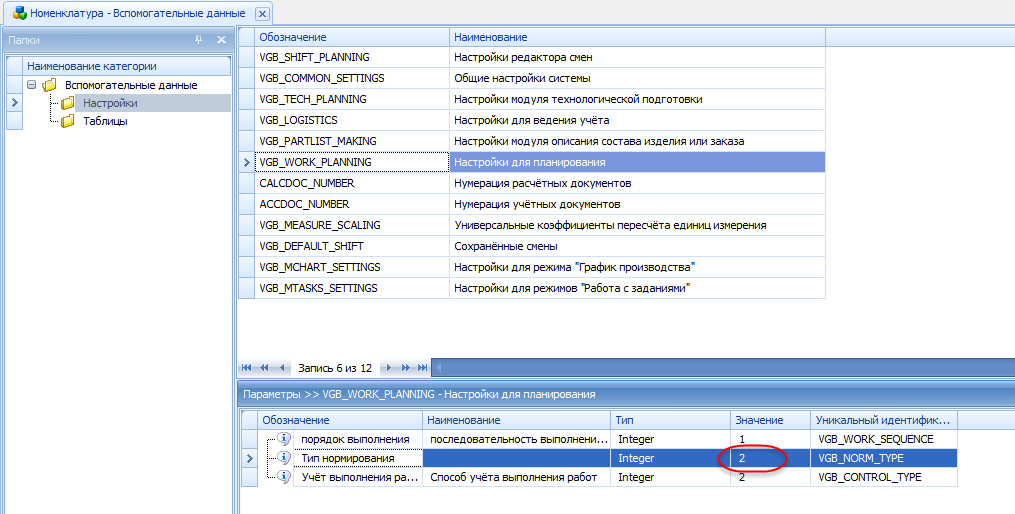
Task: Collapse the Вспомогательные данные tree node
Action: [x=32, y=85]
